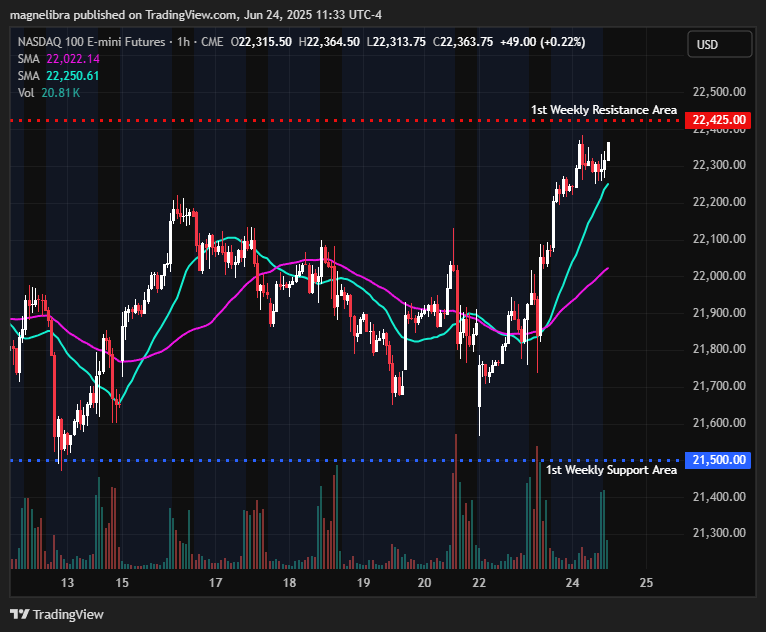Click date 17 on the time axis
Screen dimensions: 766x632
pos(215,583)
